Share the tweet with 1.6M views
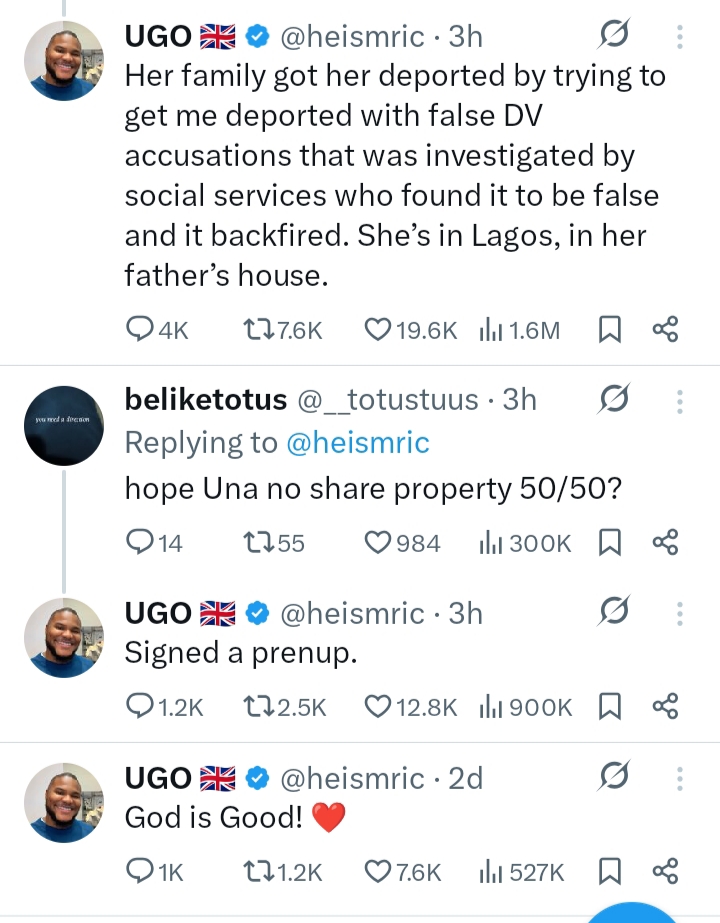Image resolution: width=720 pixels, height=923 pixels. (665, 329)
